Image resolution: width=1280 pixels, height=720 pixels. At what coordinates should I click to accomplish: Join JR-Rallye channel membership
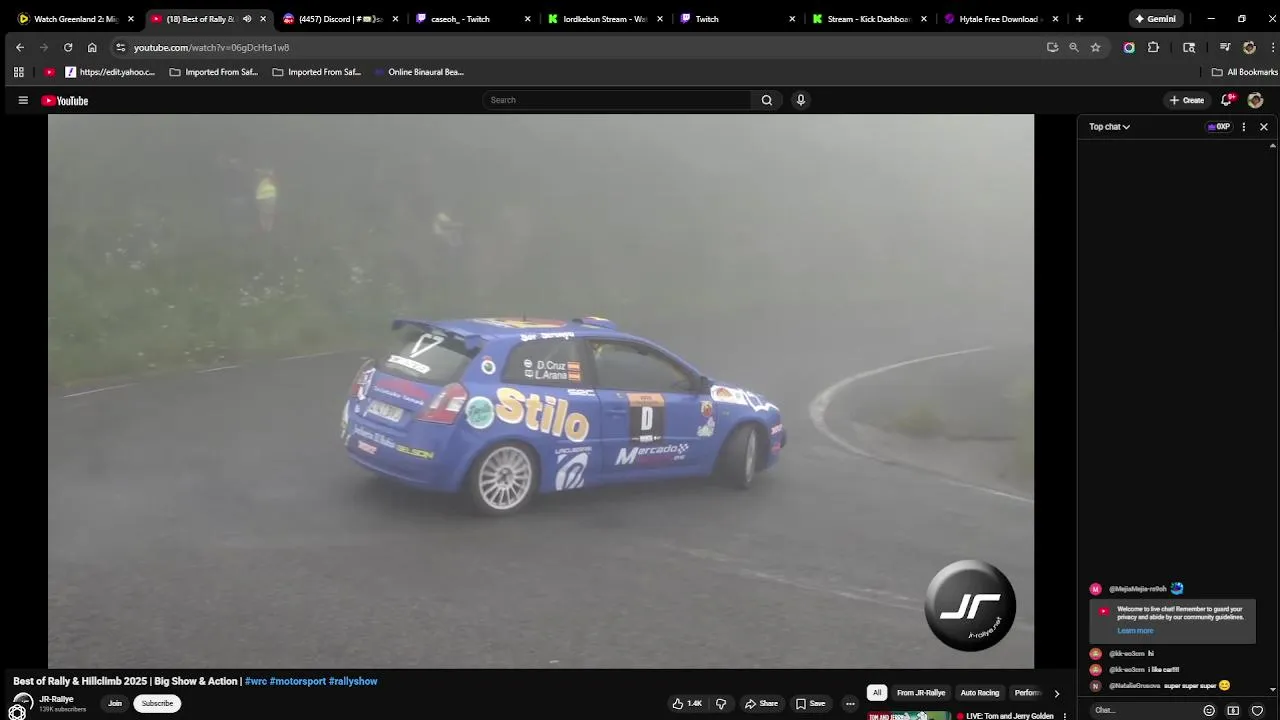[115, 704]
